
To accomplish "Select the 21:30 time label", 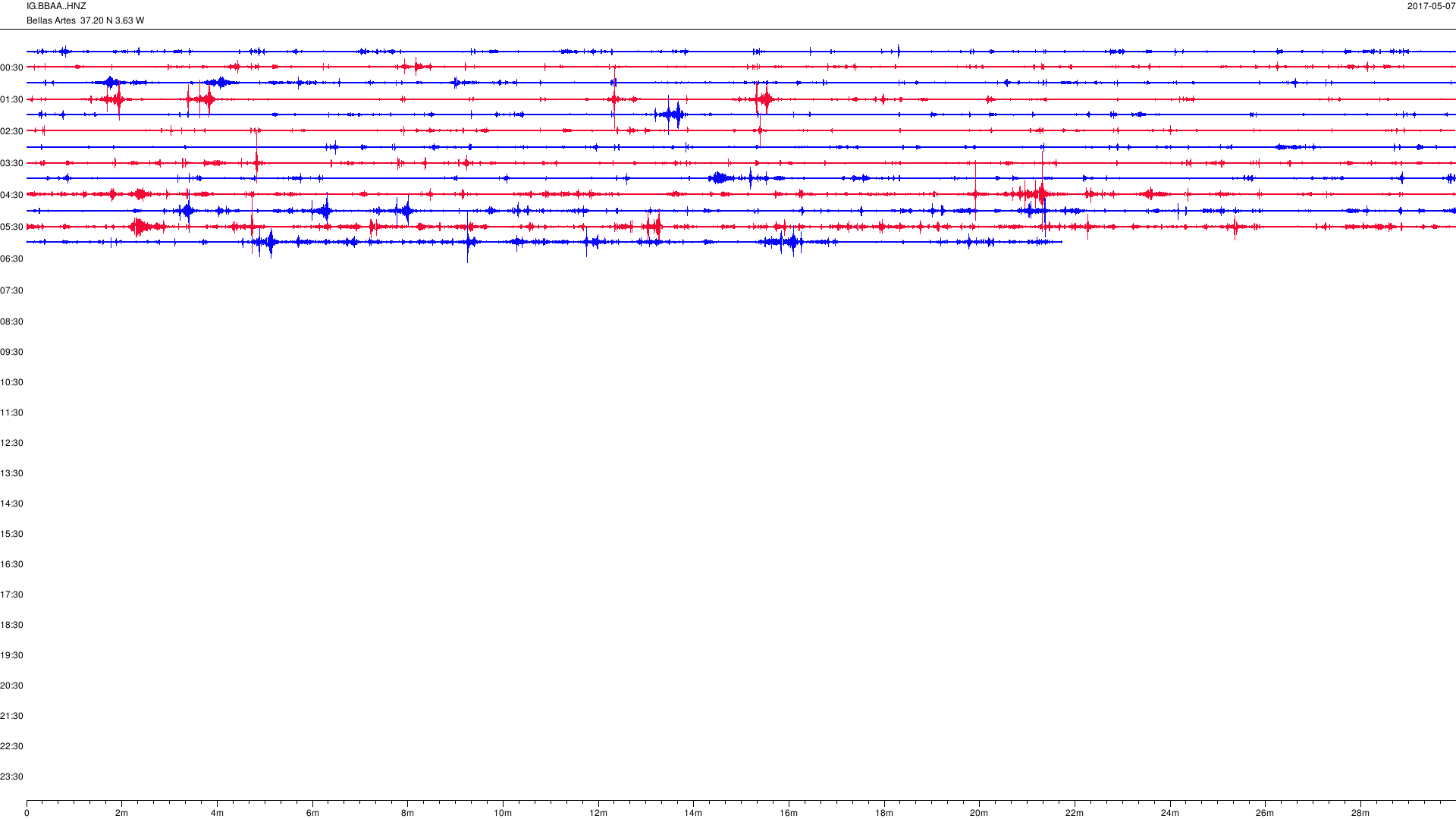I will coord(11,716).
